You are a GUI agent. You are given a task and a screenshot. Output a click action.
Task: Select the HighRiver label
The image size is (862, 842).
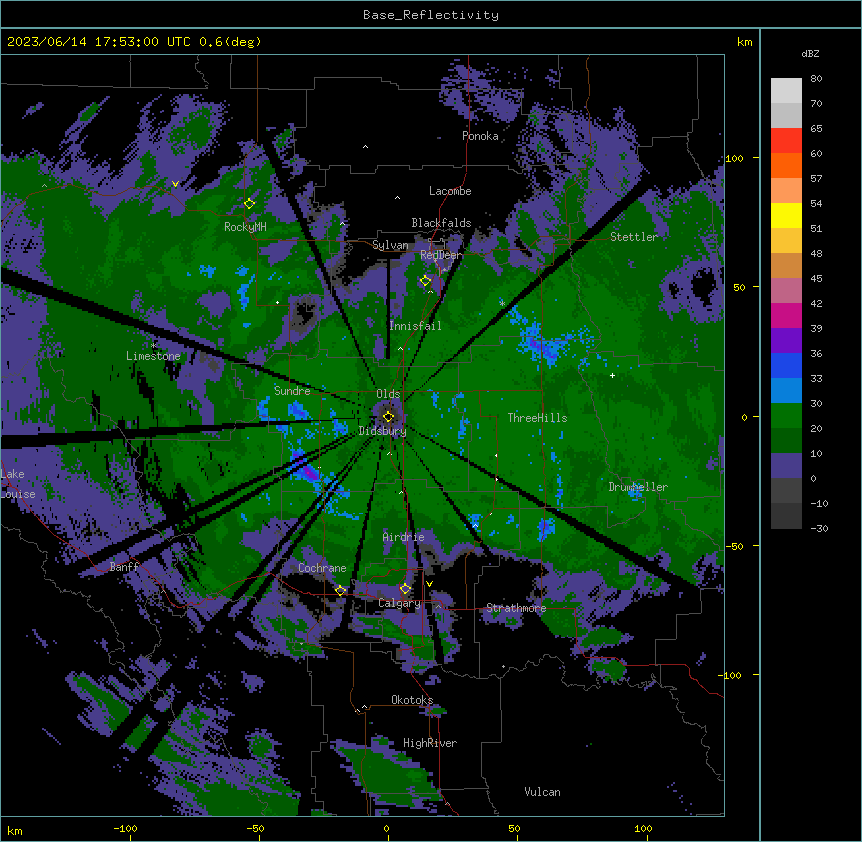point(430,743)
